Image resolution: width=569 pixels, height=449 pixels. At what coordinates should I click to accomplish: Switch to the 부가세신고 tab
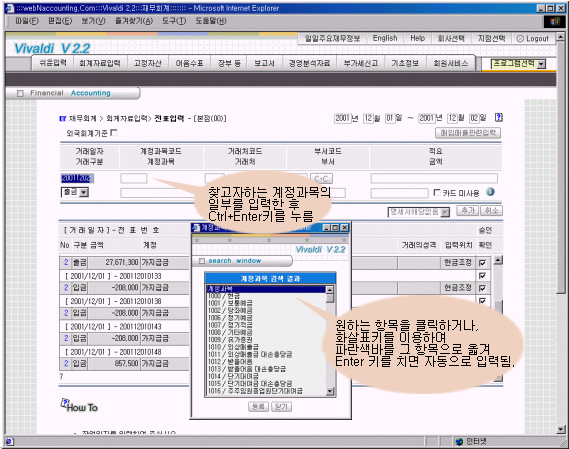point(361,63)
